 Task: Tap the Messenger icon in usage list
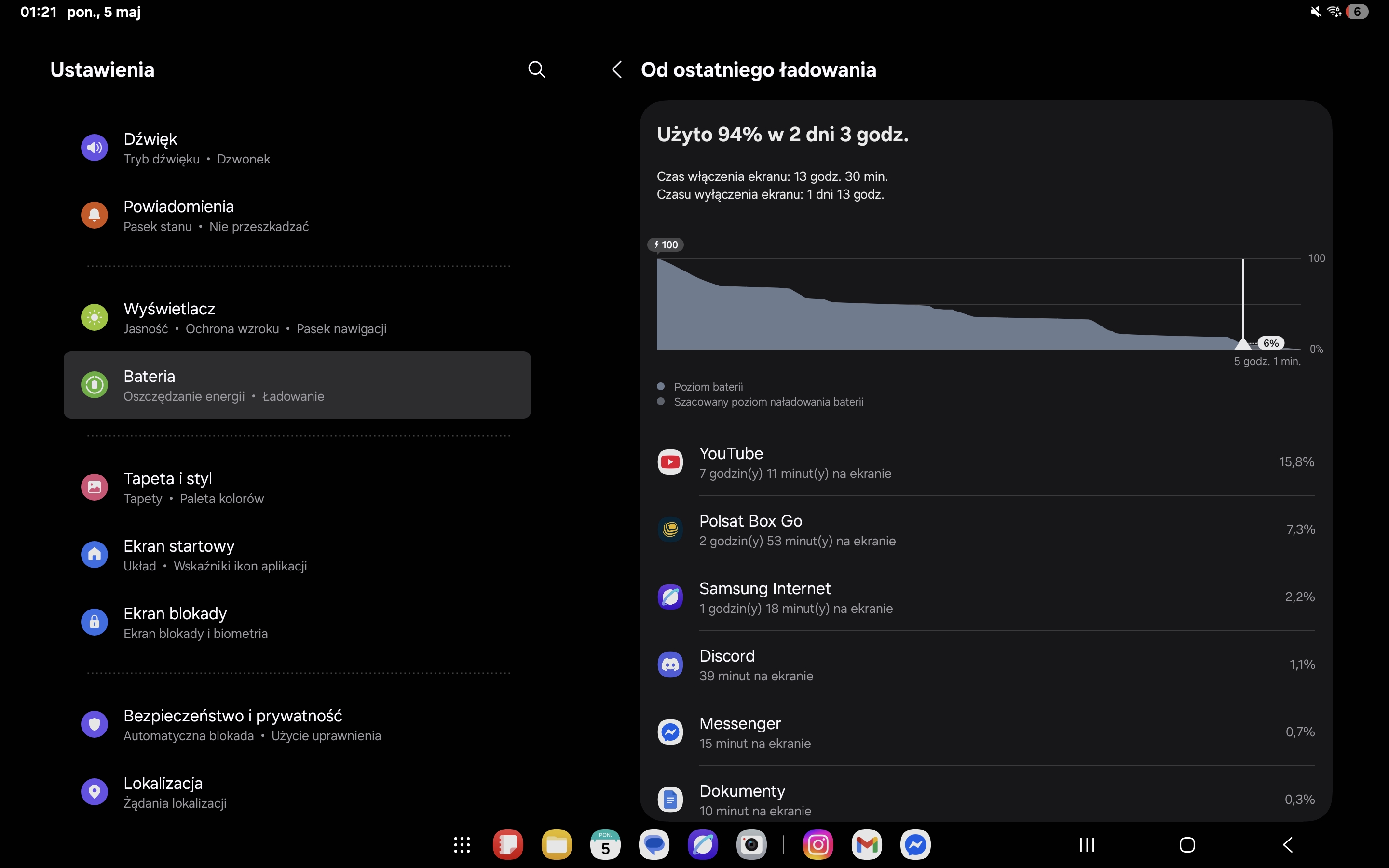670,732
